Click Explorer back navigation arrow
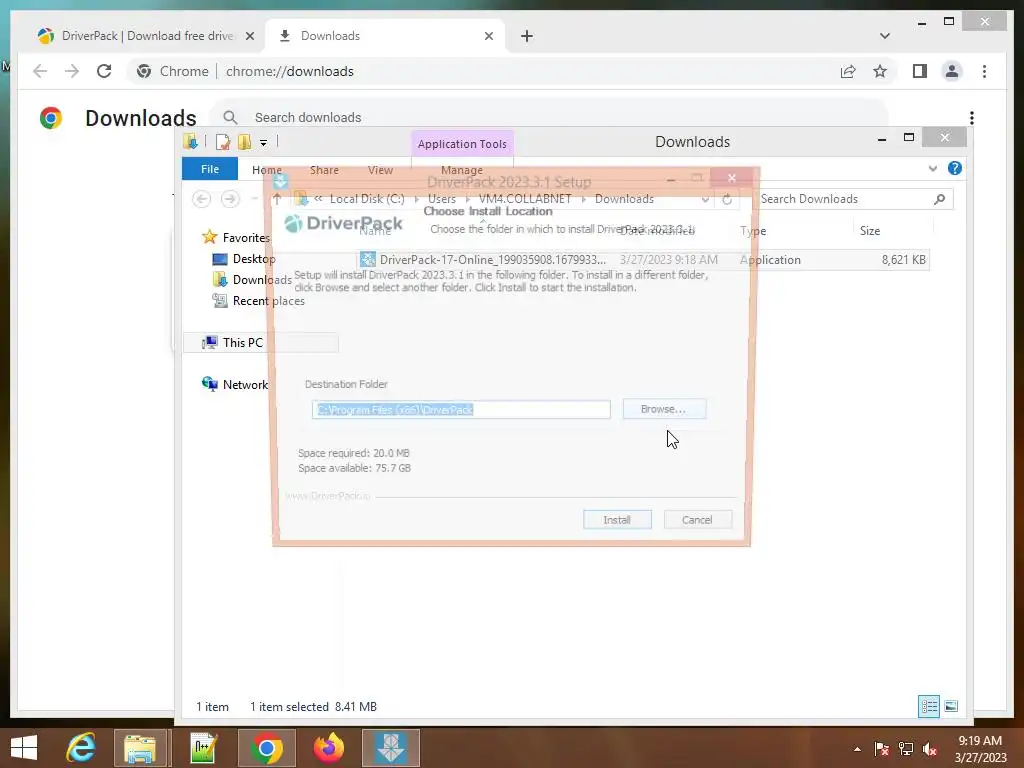This screenshot has height=768, width=1024. 202,199
